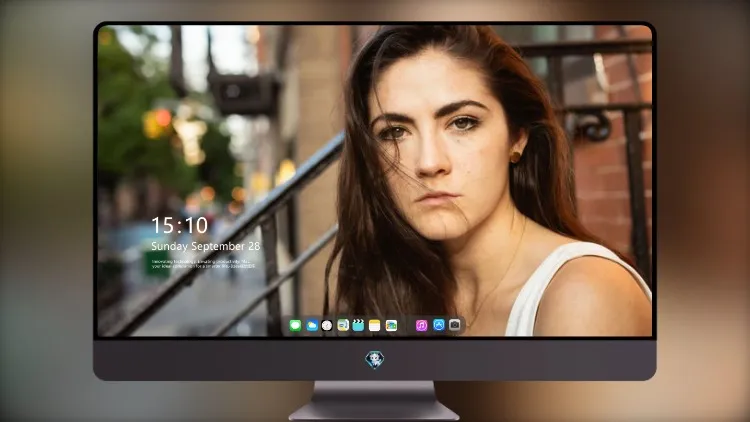Open the green Messages dock icon
This screenshot has width=750, height=422.
click(x=295, y=325)
